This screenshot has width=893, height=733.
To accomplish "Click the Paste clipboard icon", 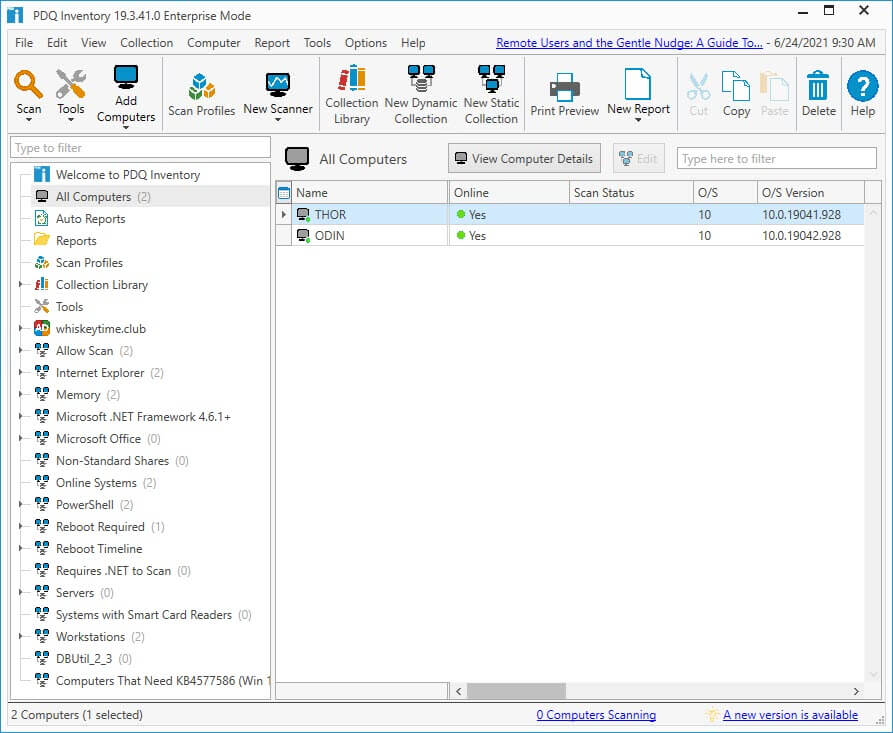I will click(775, 86).
